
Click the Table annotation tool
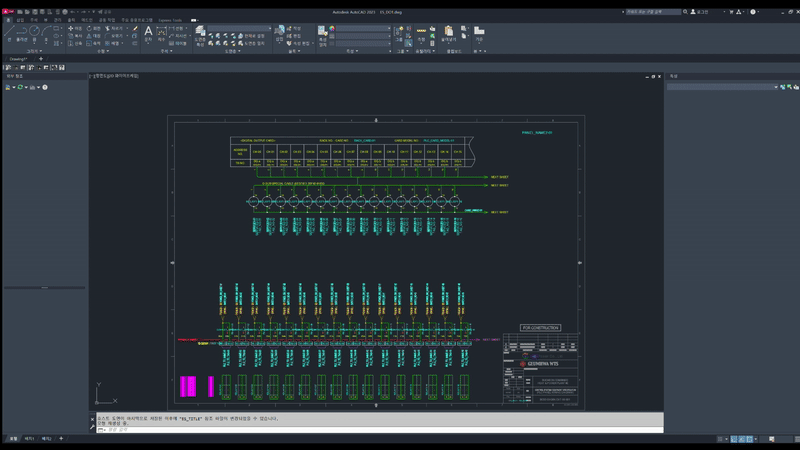177,43
